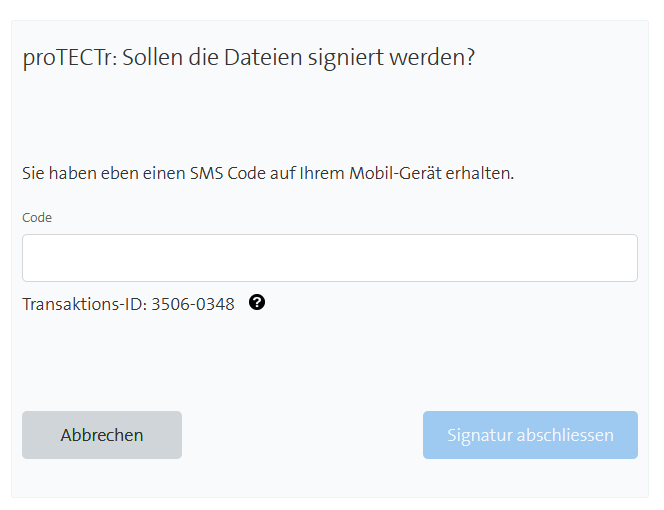Click inside the empty Code text box
Image resolution: width=664 pixels, height=510 pixels.
pyautogui.click(x=330, y=258)
